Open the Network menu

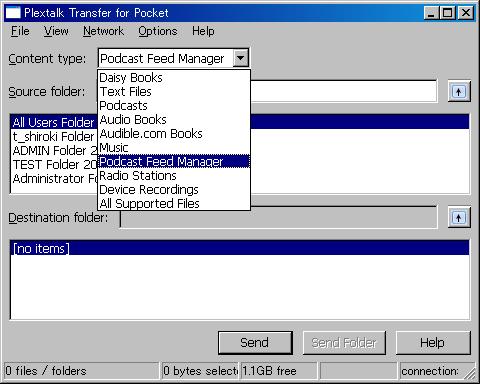point(103,31)
